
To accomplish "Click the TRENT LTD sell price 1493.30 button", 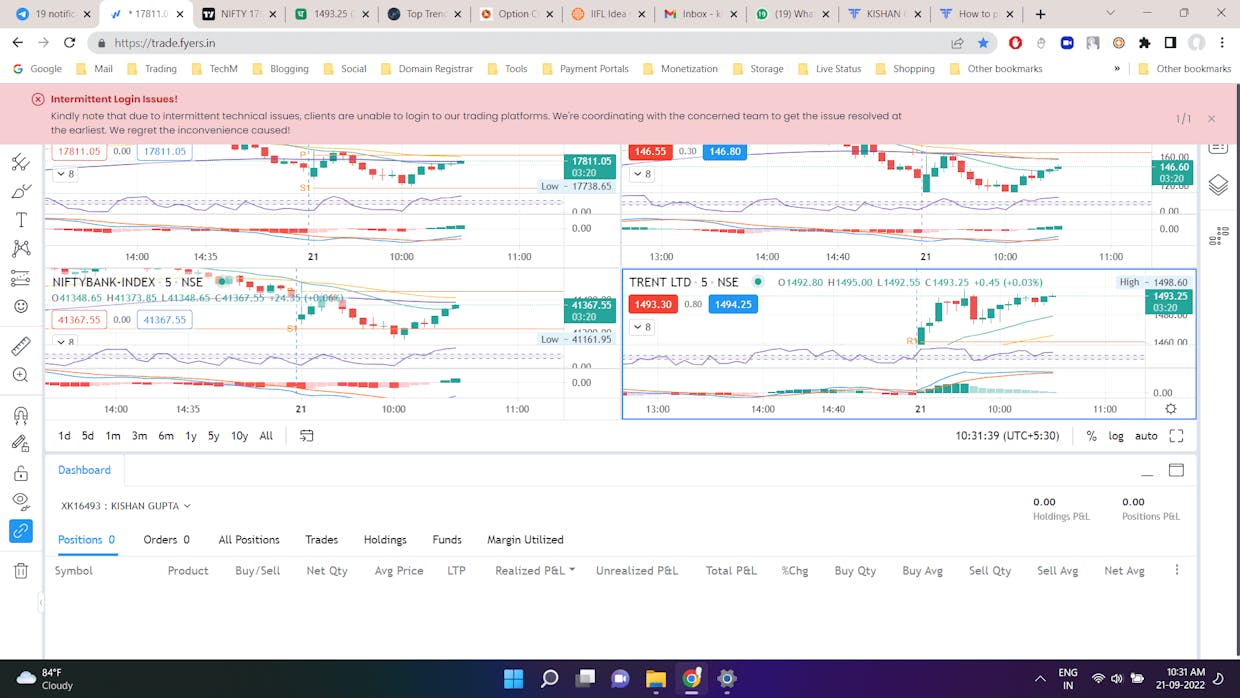I will [653, 304].
